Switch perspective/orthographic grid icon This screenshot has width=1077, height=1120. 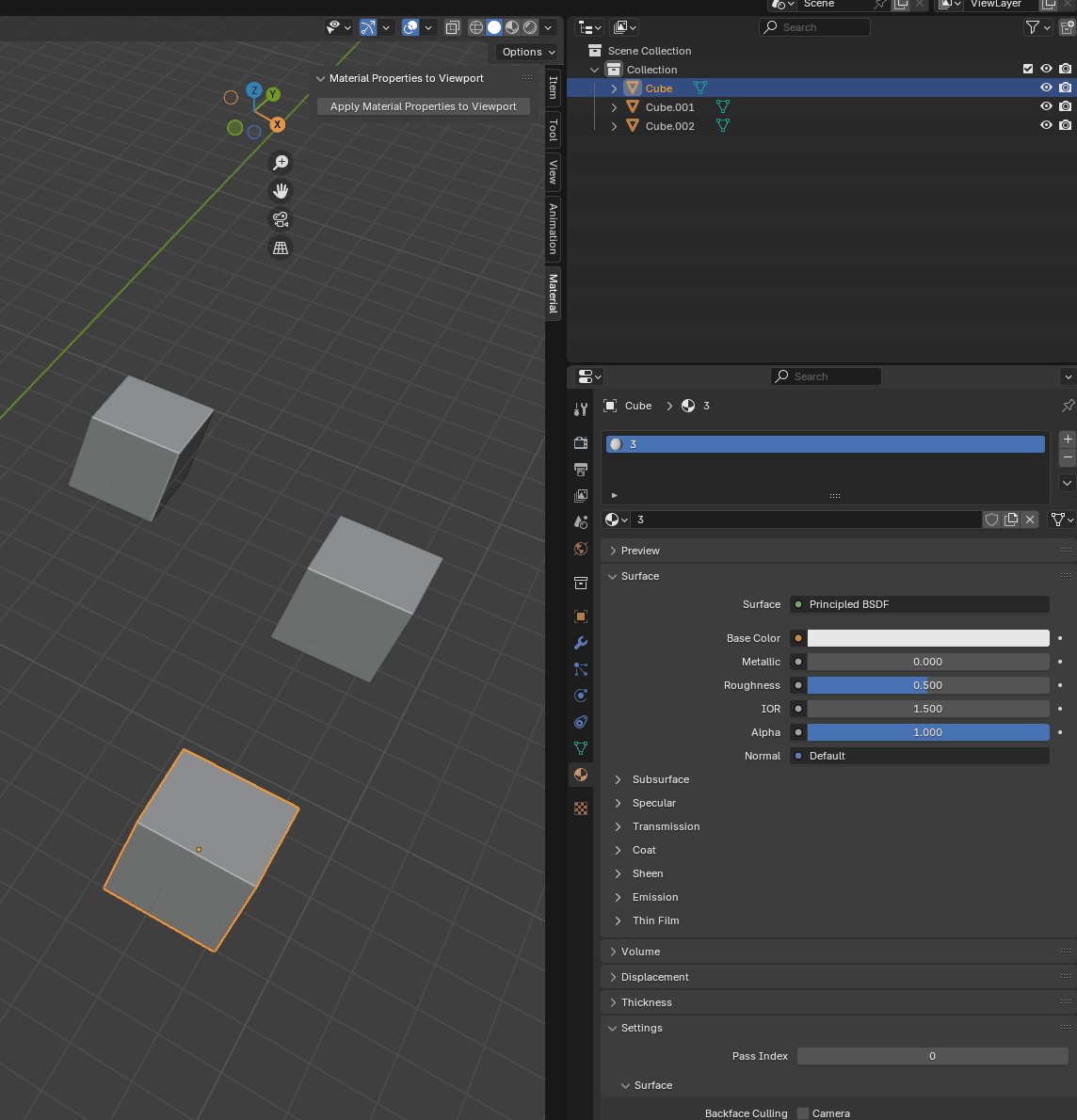pos(281,248)
